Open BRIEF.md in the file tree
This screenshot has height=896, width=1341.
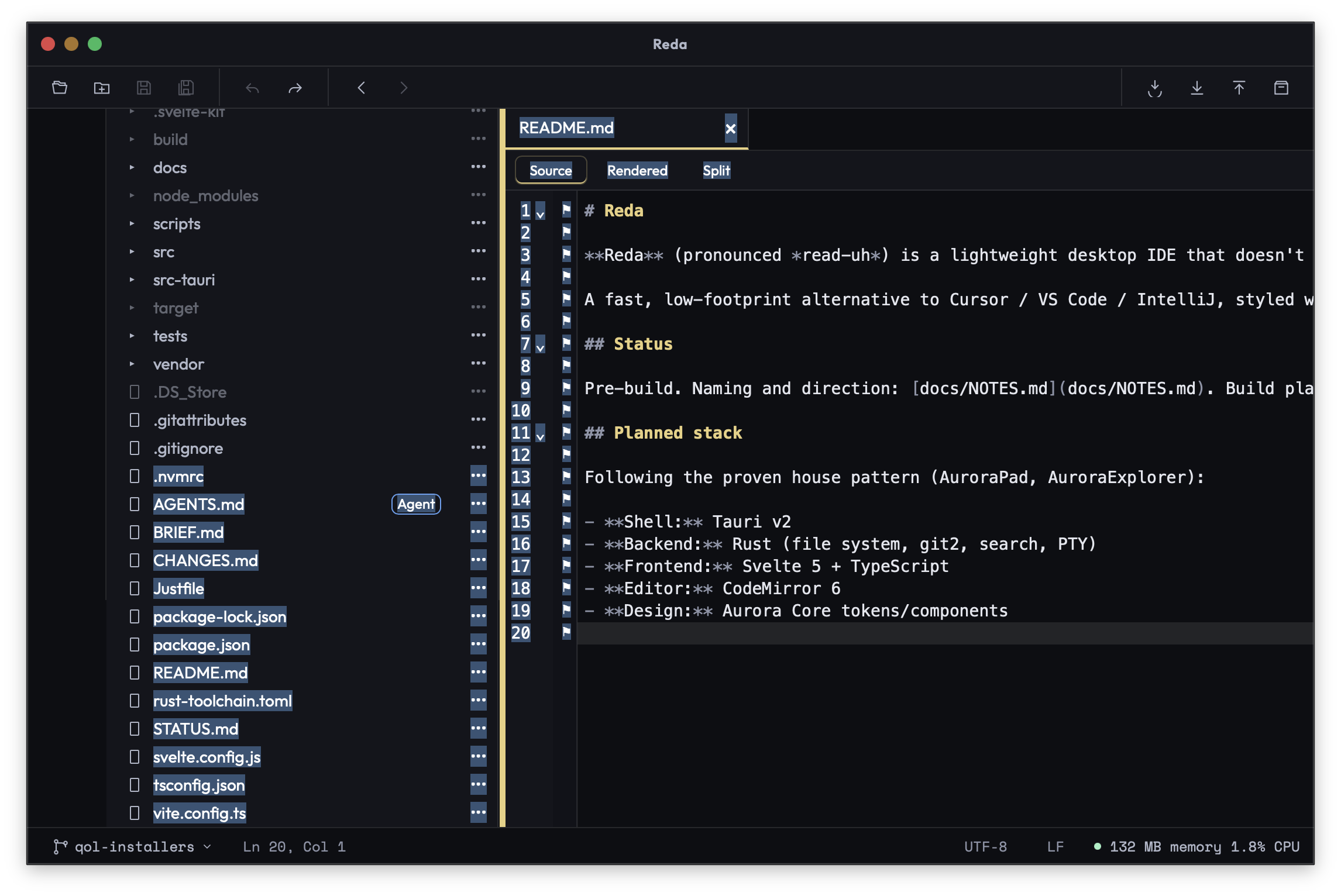tap(188, 532)
